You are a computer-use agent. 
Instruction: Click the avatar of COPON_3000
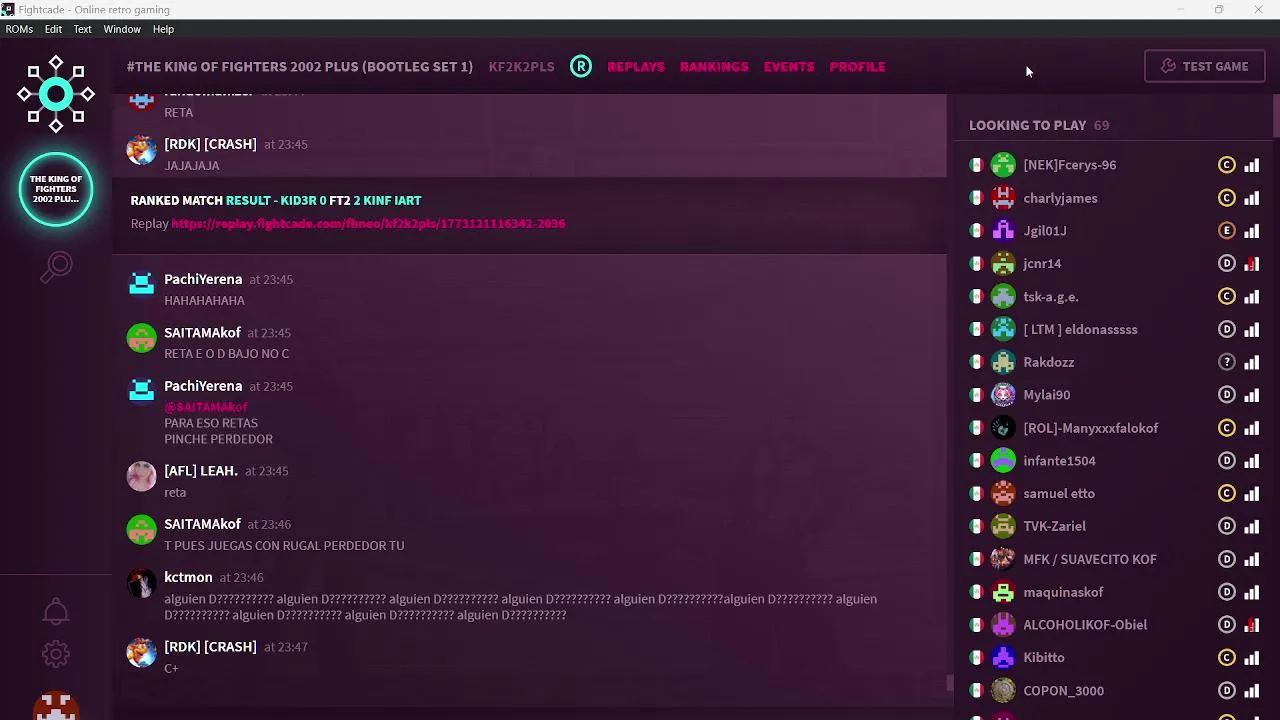pos(1003,690)
